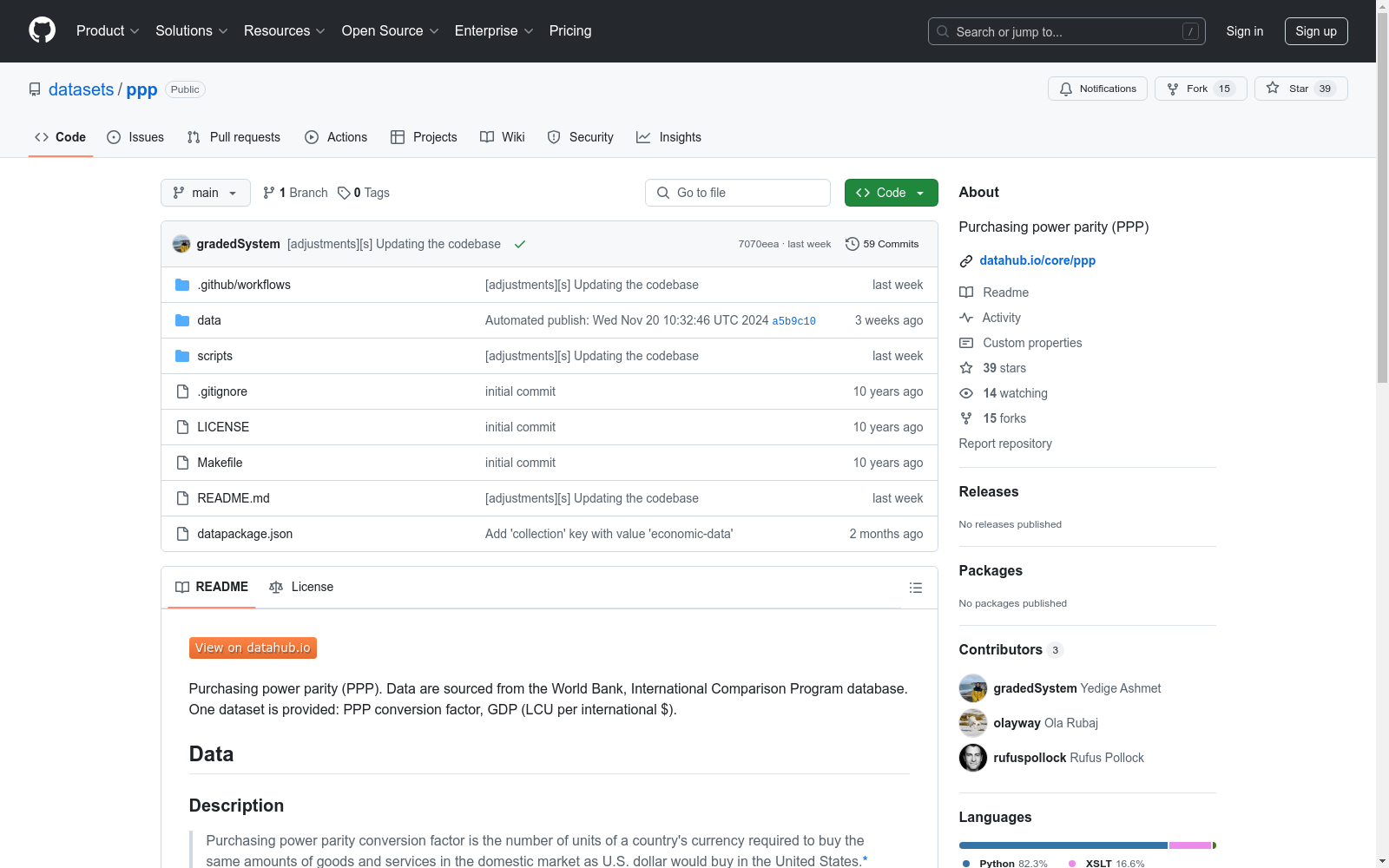Screen dimensions: 1389x868
Task: Click the .github/workflows folder icon
Action: pos(182,285)
